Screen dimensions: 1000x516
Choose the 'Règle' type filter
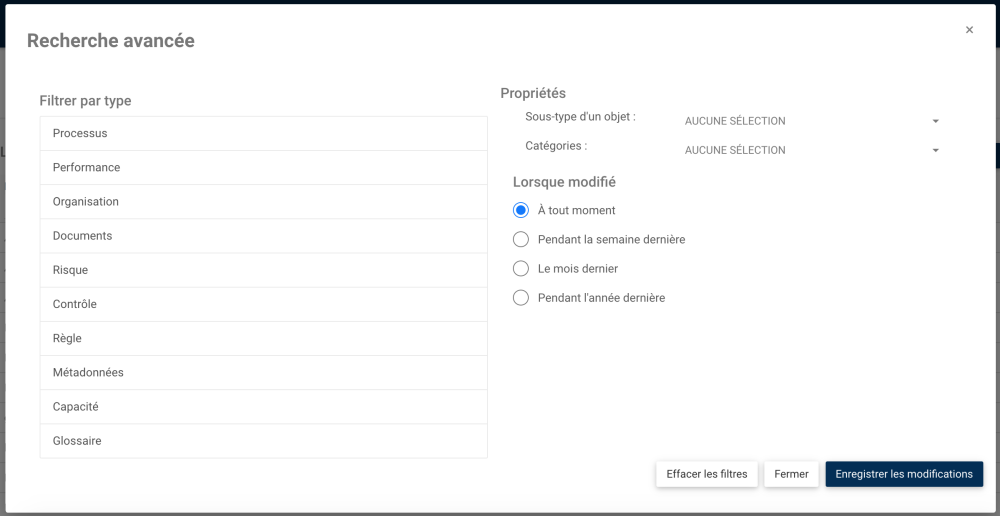[x=263, y=338]
